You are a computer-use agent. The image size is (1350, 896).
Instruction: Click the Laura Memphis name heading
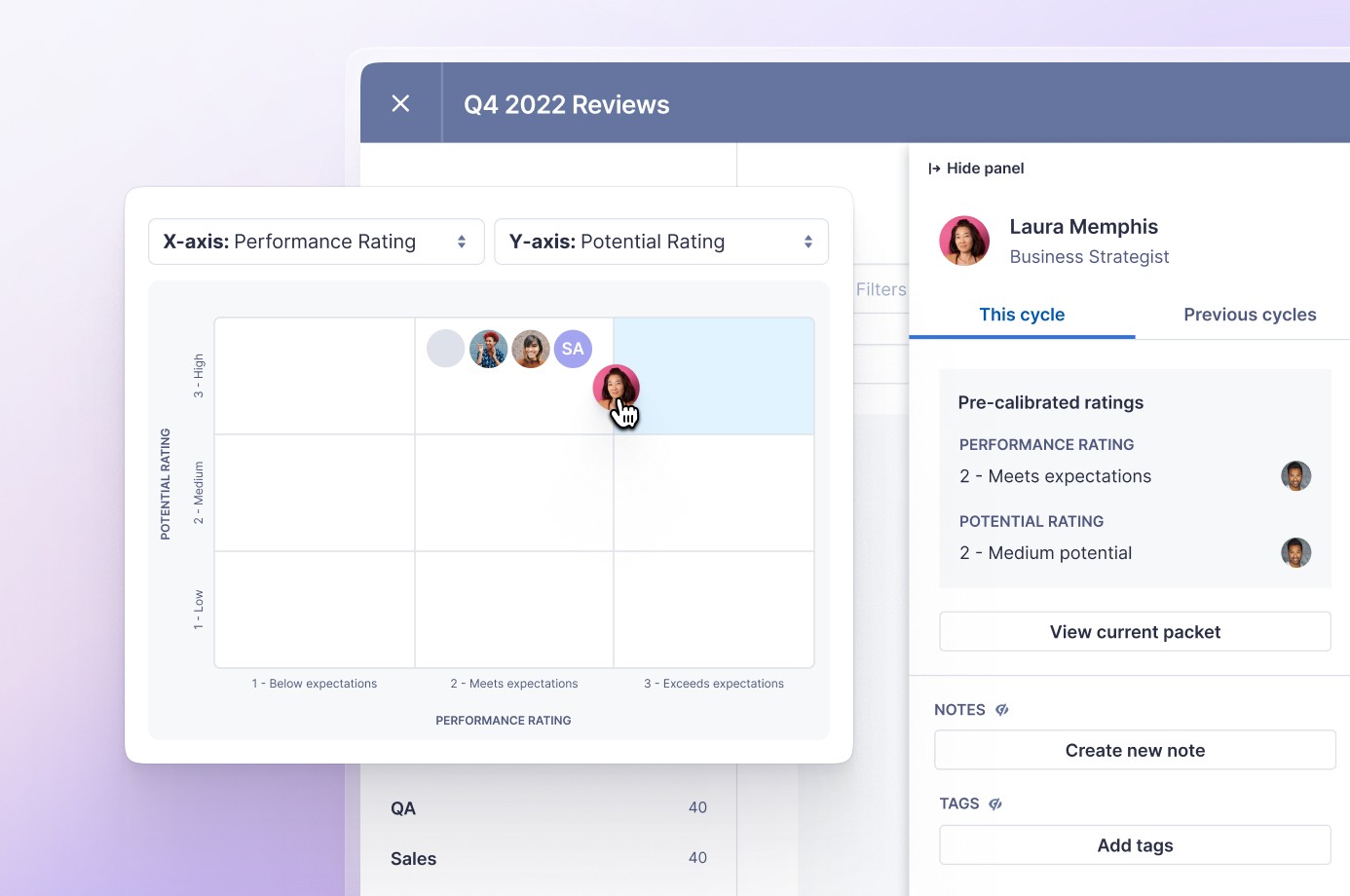[1083, 227]
